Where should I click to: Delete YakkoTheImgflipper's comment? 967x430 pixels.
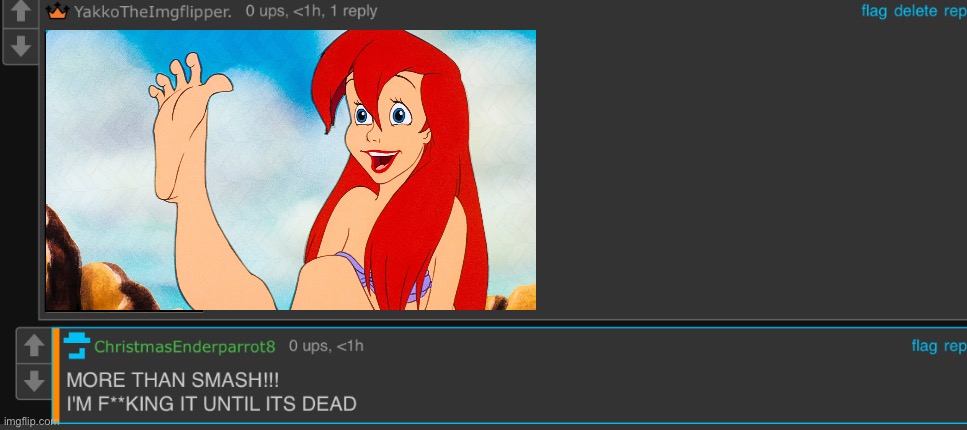point(915,11)
